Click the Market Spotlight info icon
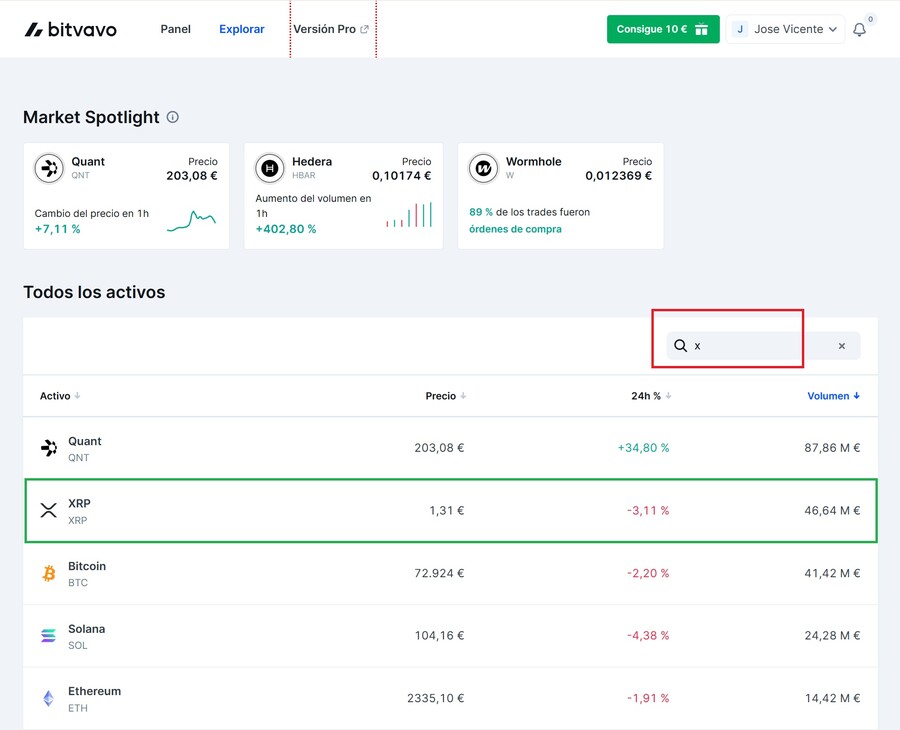Image resolution: width=900 pixels, height=730 pixels. pyautogui.click(x=173, y=117)
